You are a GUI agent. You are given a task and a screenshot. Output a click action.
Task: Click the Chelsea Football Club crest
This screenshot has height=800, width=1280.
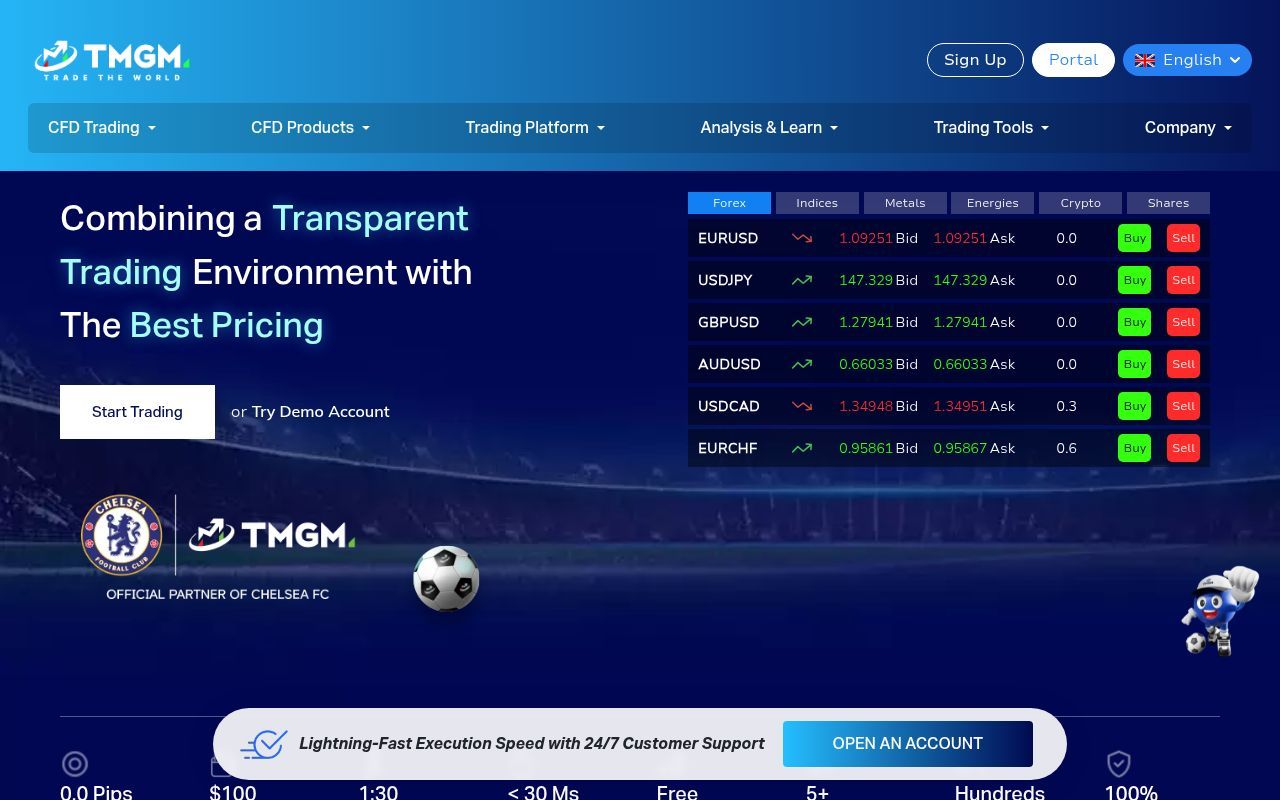tap(121, 535)
